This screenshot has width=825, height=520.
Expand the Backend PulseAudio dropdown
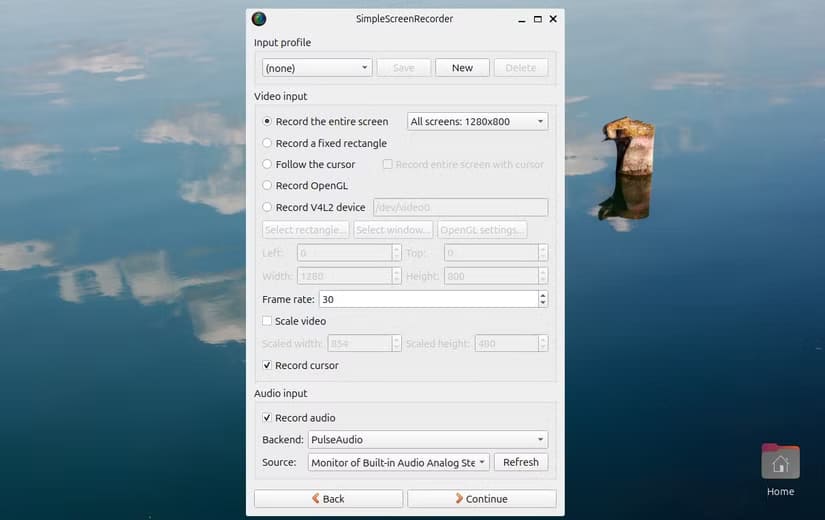pyautogui.click(x=428, y=439)
